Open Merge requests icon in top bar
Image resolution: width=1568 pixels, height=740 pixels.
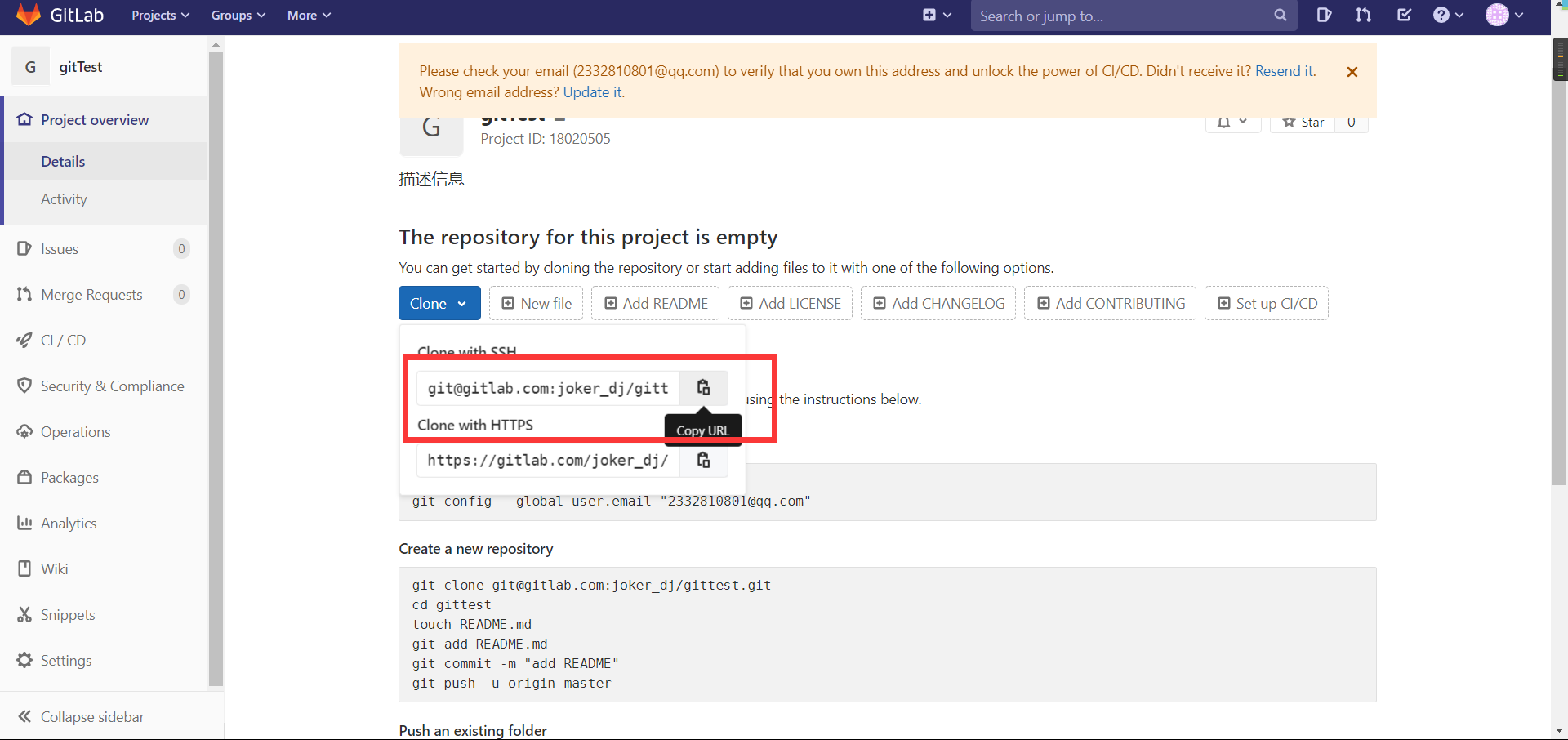pos(1363,15)
